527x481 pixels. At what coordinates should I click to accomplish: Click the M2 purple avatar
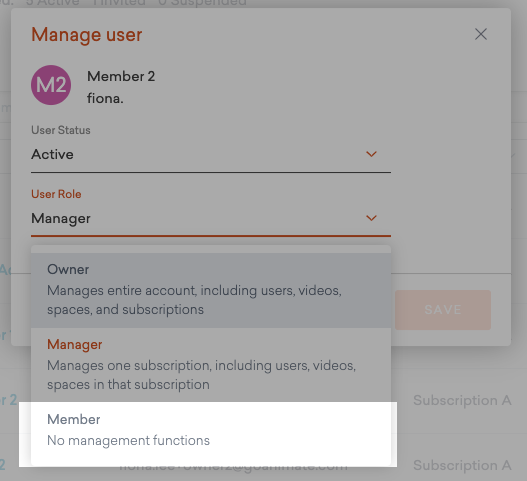click(x=51, y=85)
